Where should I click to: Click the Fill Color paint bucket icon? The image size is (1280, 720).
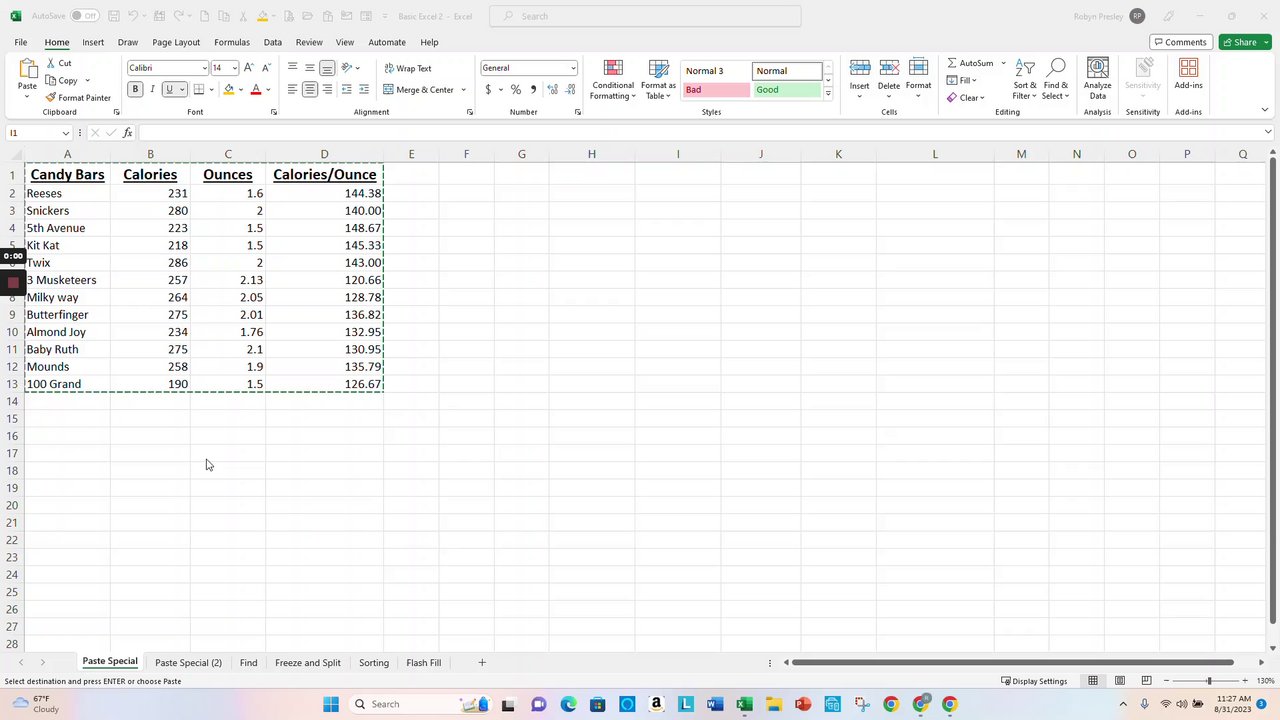tap(229, 89)
